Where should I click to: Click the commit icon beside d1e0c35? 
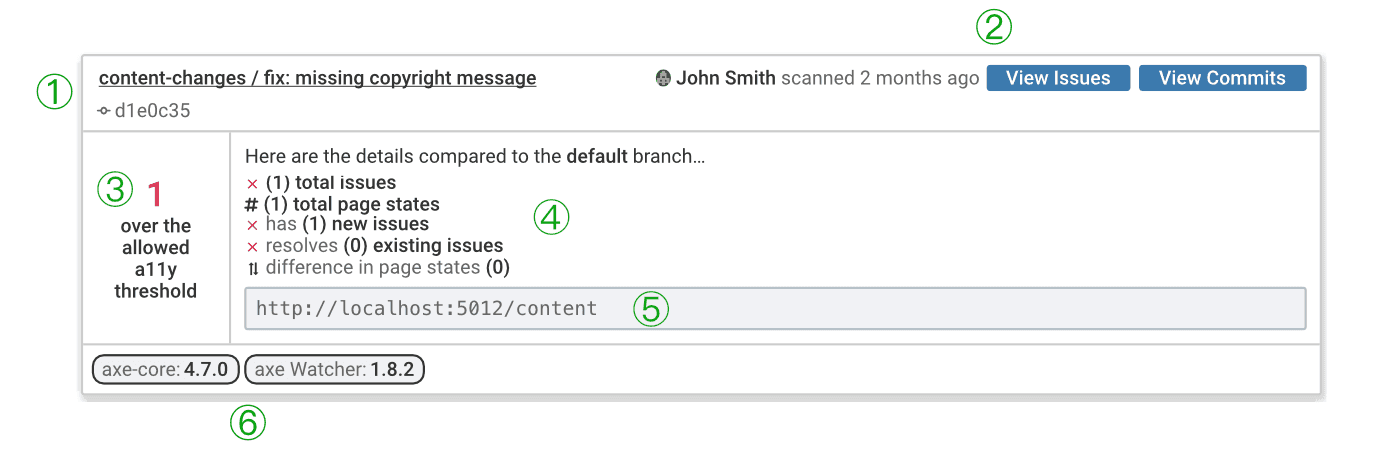point(104,111)
